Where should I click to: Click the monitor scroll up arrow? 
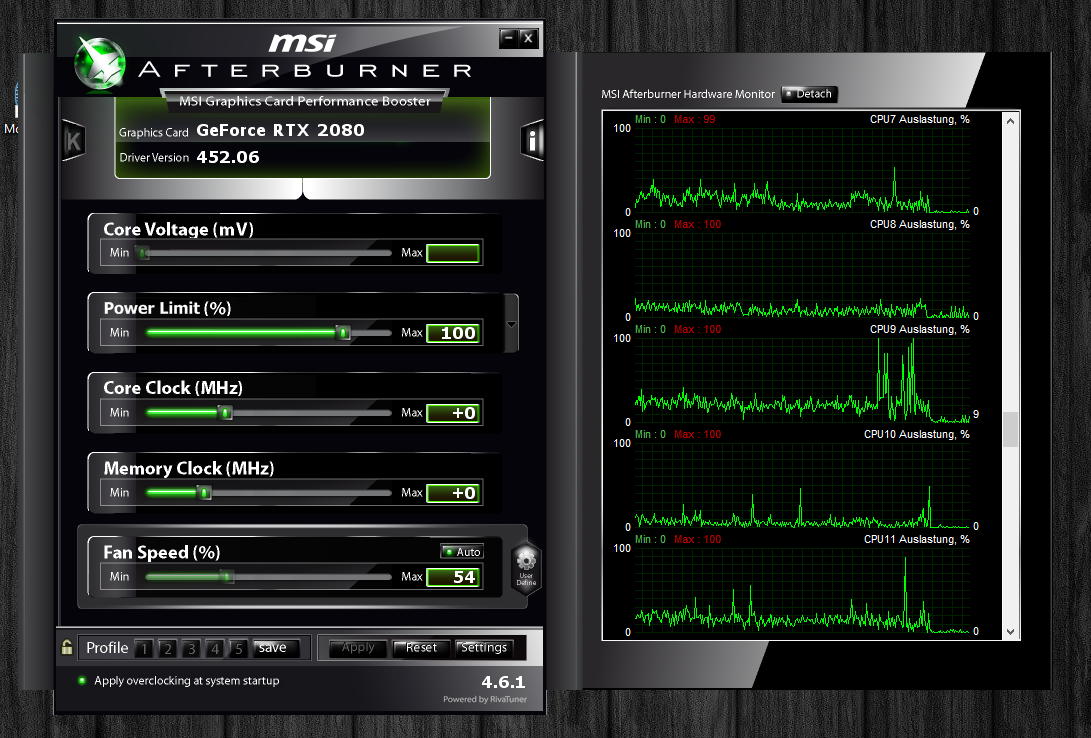(1010, 121)
